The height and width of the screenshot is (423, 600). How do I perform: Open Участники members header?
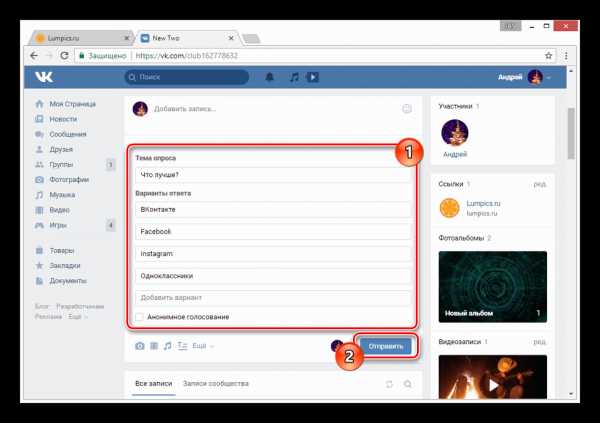tap(455, 106)
